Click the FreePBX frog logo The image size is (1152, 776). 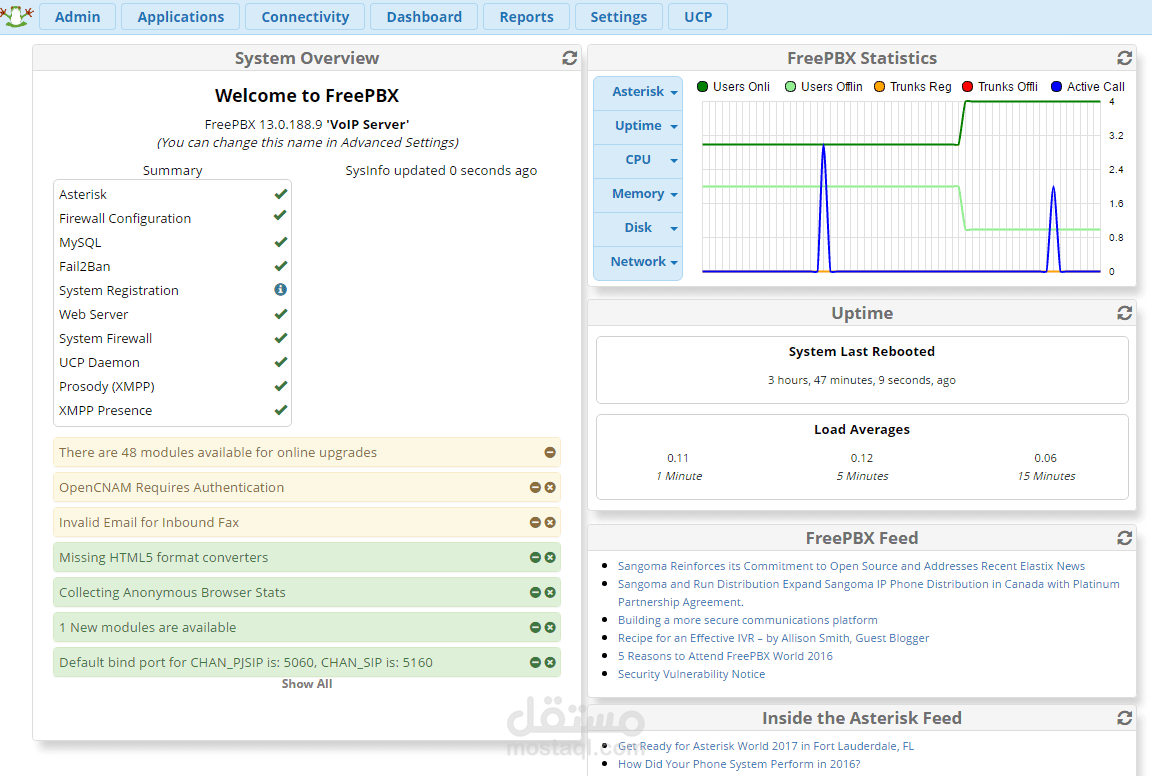tap(16, 16)
